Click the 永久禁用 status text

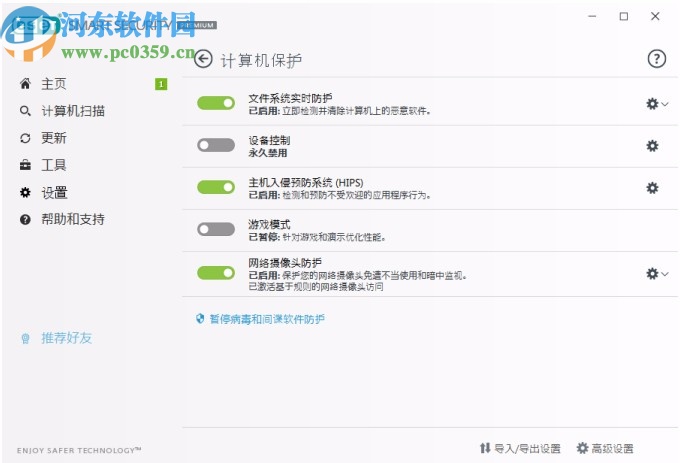pos(268,153)
